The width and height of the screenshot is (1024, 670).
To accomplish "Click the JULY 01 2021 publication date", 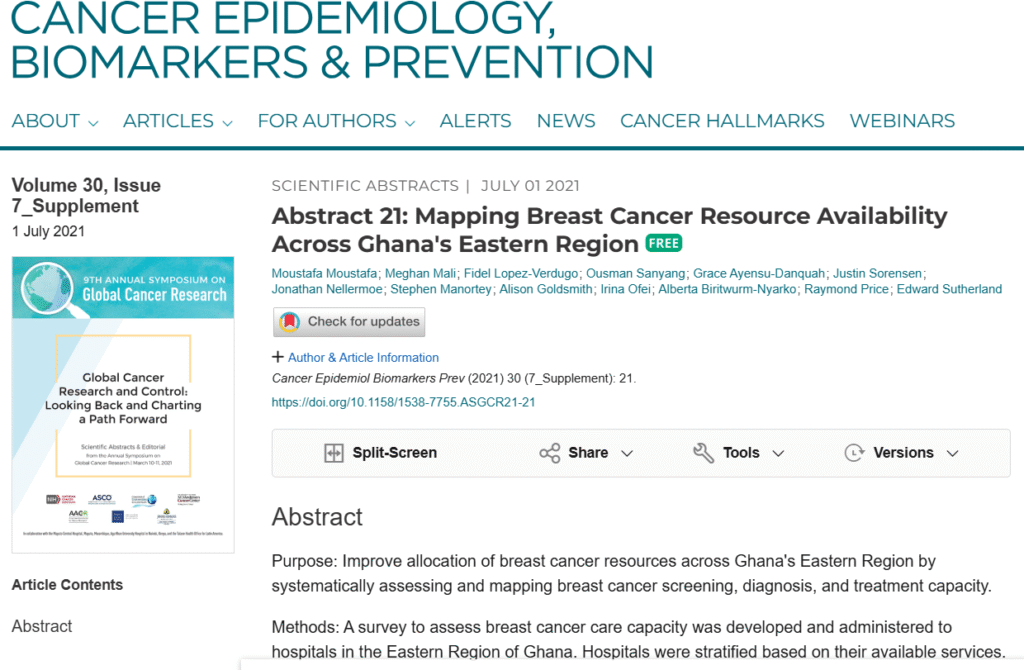I will (x=530, y=186).
